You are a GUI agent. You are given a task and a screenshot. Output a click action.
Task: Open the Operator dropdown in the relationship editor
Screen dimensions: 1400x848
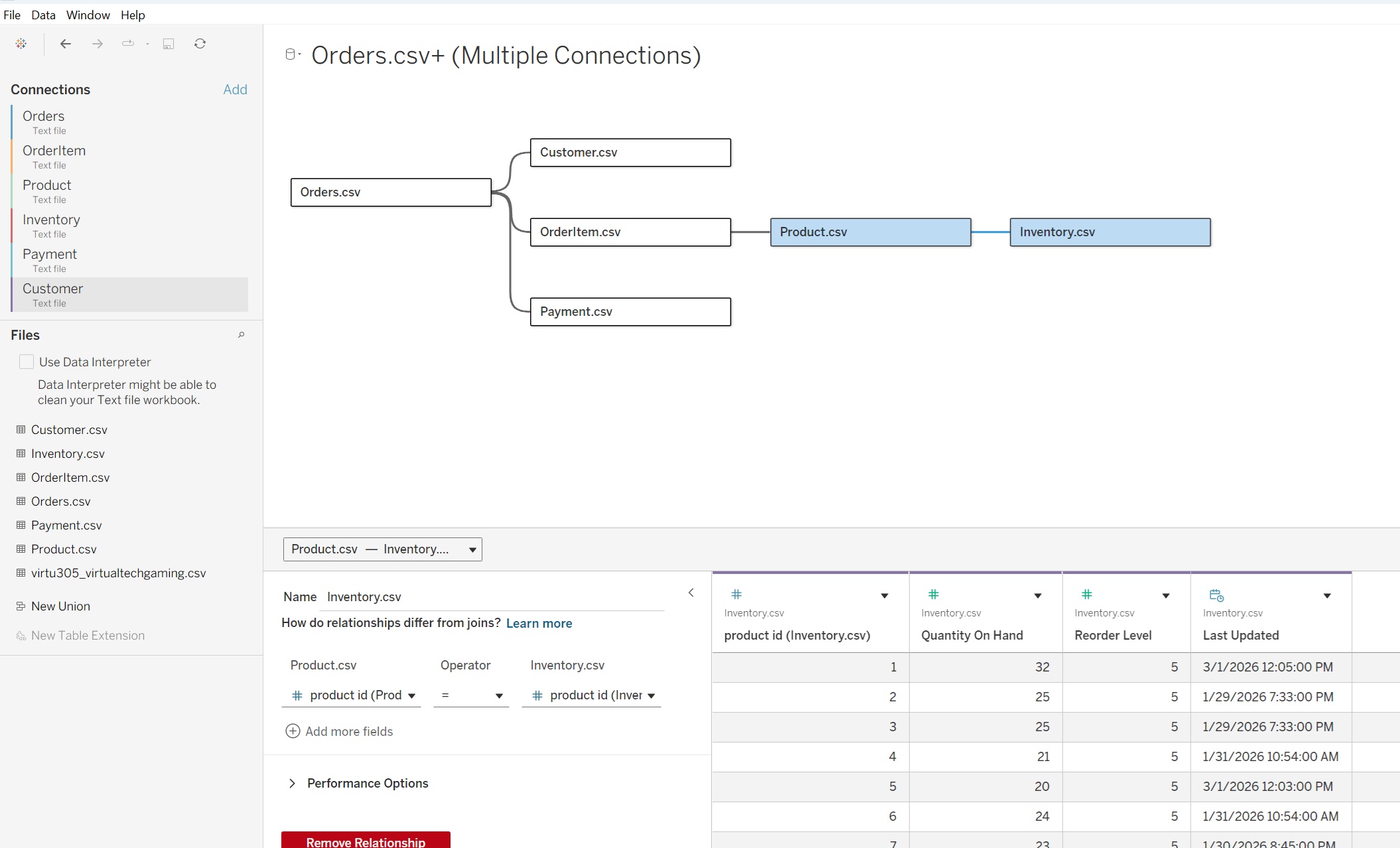[471, 695]
